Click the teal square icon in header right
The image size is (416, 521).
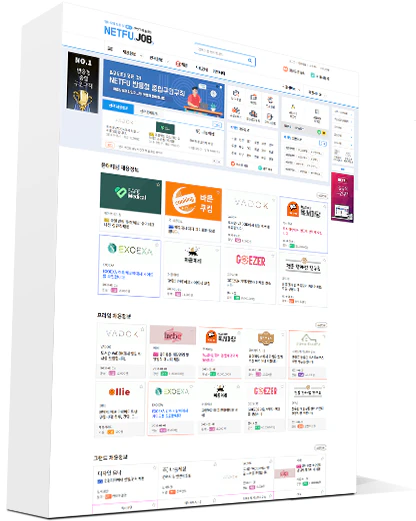coord(312,75)
